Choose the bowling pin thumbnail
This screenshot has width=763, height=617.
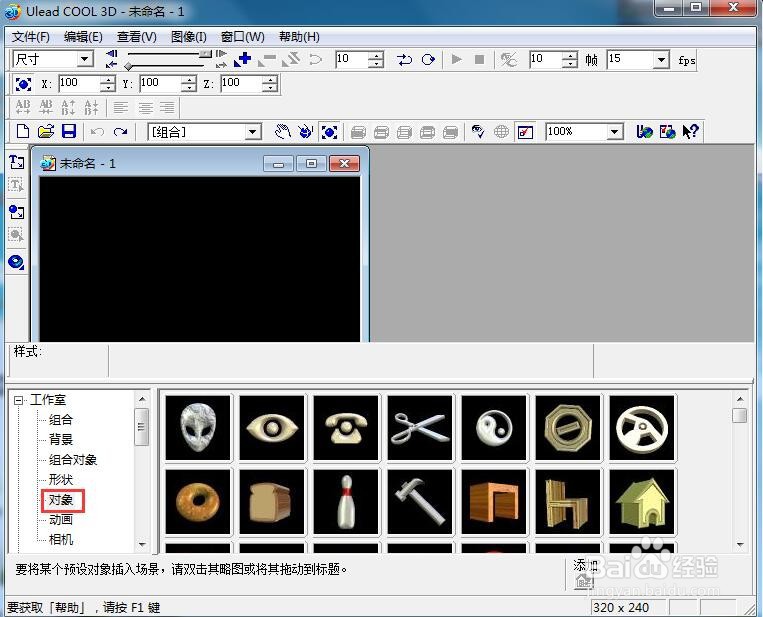[346, 502]
